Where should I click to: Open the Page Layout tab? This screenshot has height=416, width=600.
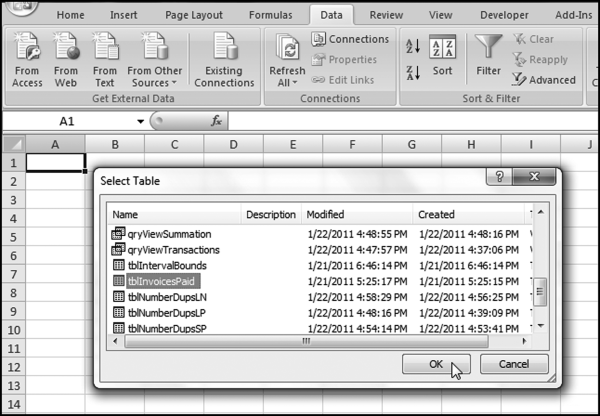[x=194, y=15]
